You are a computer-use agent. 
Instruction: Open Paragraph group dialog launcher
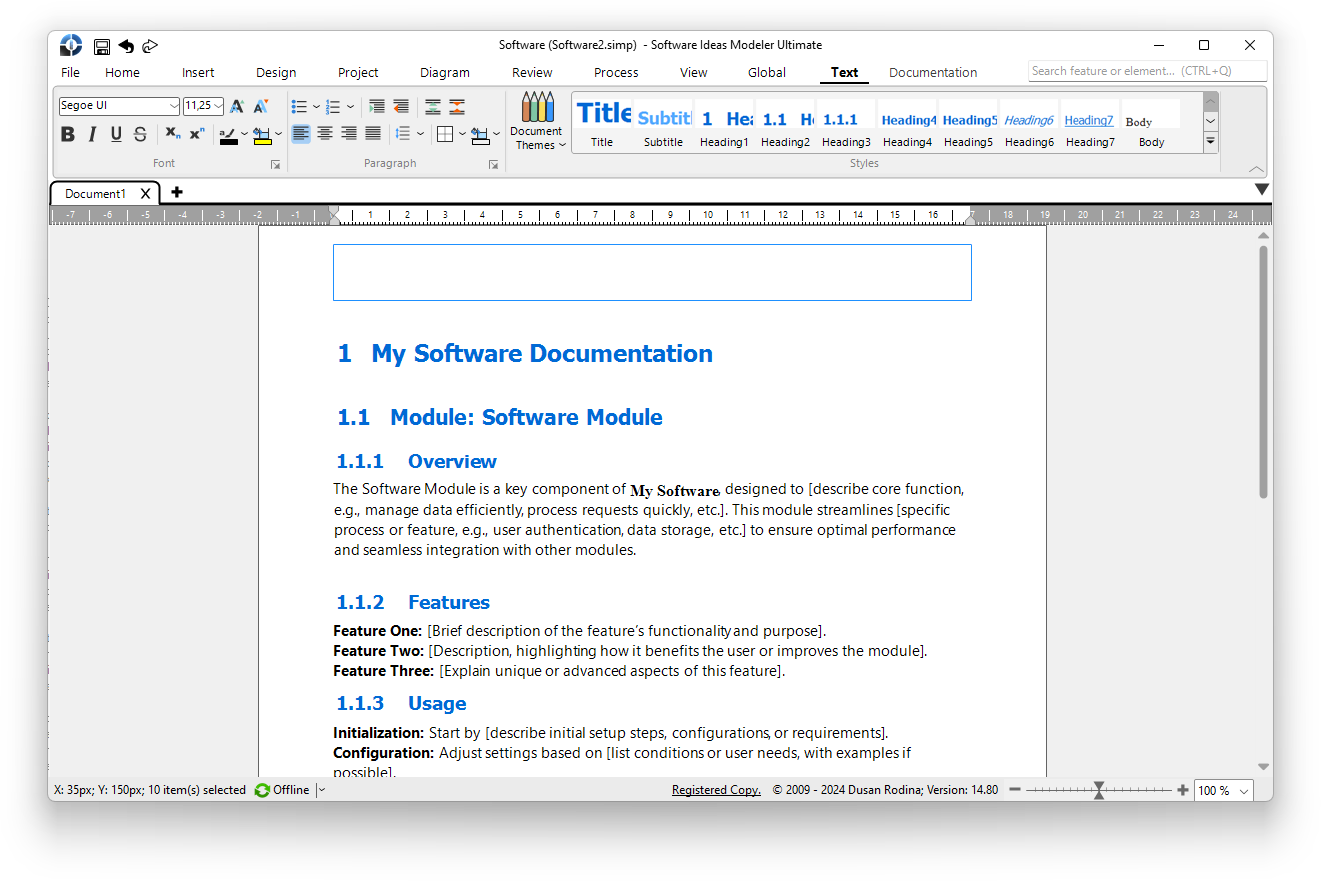pyautogui.click(x=493, y=165)
